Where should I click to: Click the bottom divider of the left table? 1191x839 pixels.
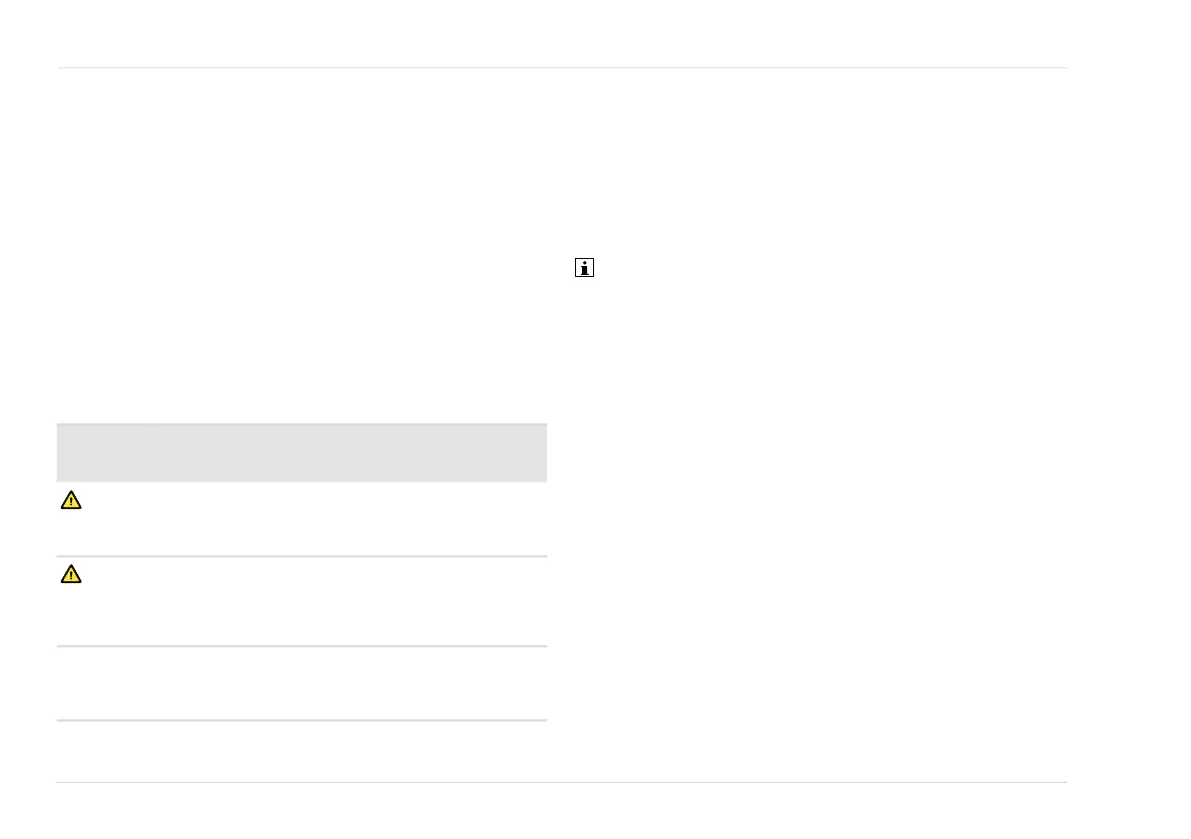pos(302,720)
